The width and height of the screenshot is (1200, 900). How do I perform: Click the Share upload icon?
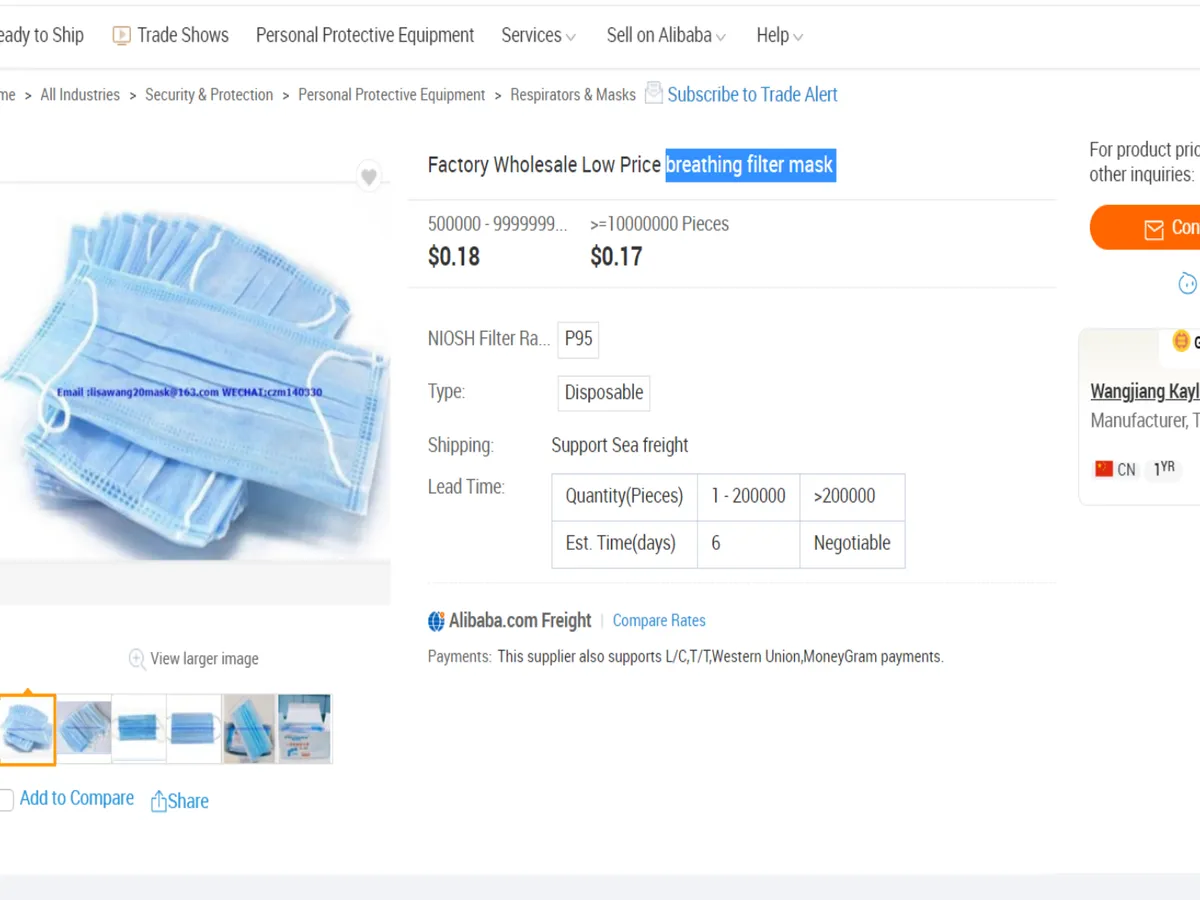(158, 801)
